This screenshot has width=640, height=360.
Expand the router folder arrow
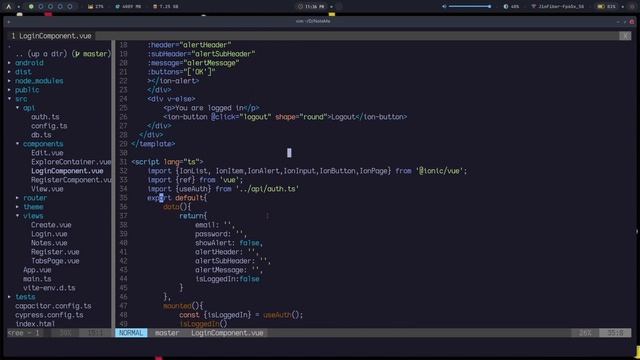tap(18, 198)
